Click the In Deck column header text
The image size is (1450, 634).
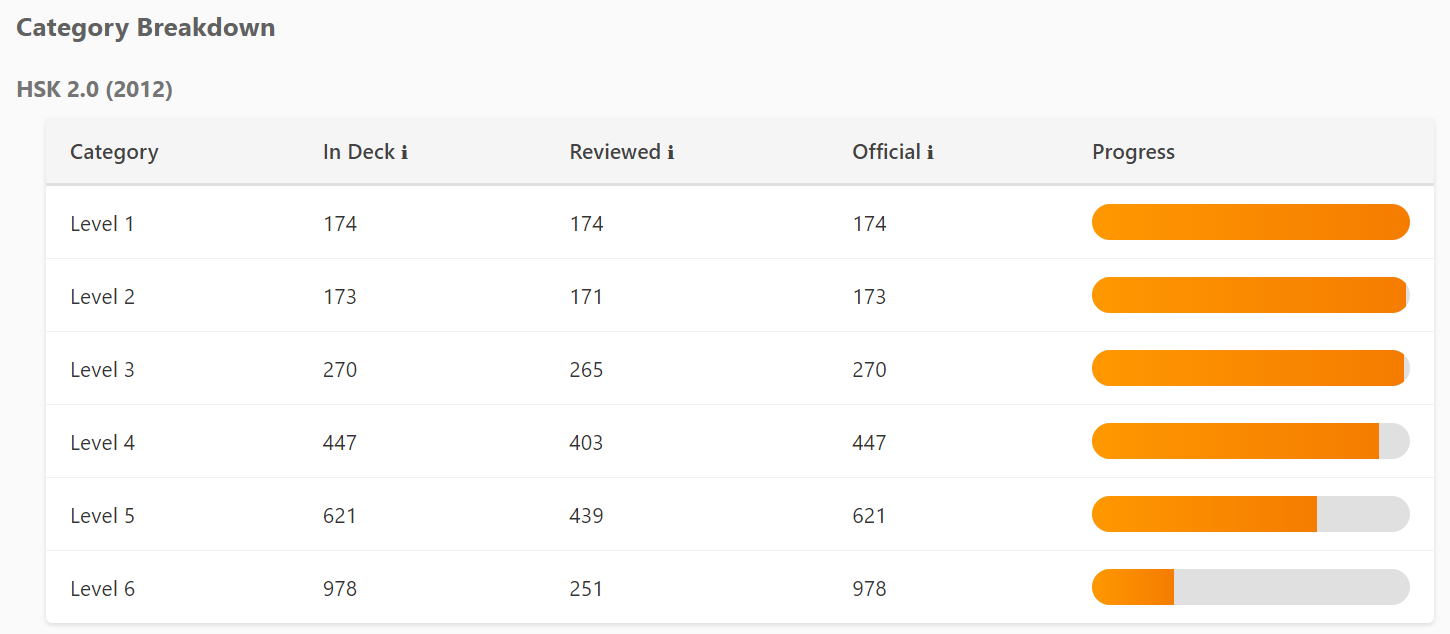pos(358,152)
